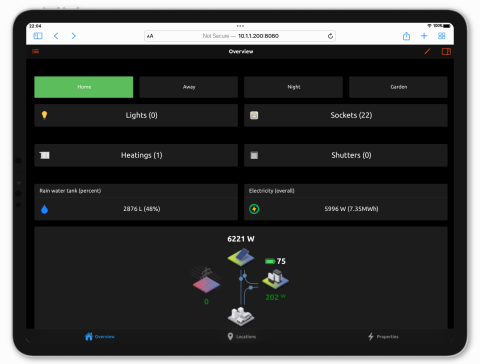This screenshot has height=364, width=480.
Task: Open the Sockets (22) tile
Action: [x=346, y=115]
